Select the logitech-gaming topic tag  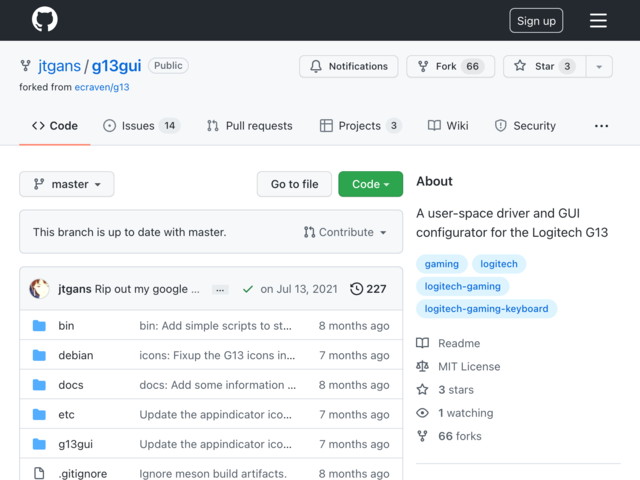[462, 287]
